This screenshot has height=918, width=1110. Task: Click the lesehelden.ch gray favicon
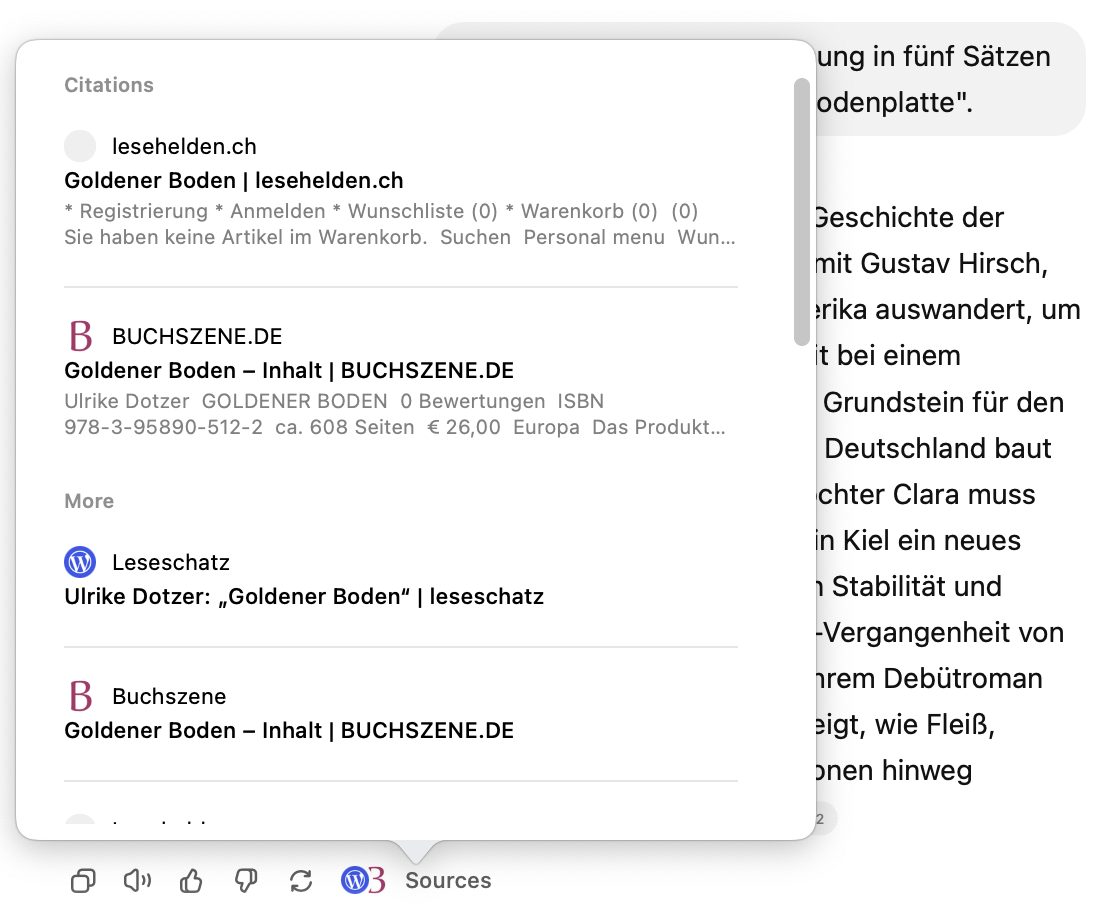pyautogui.click(x=80, y=146)
